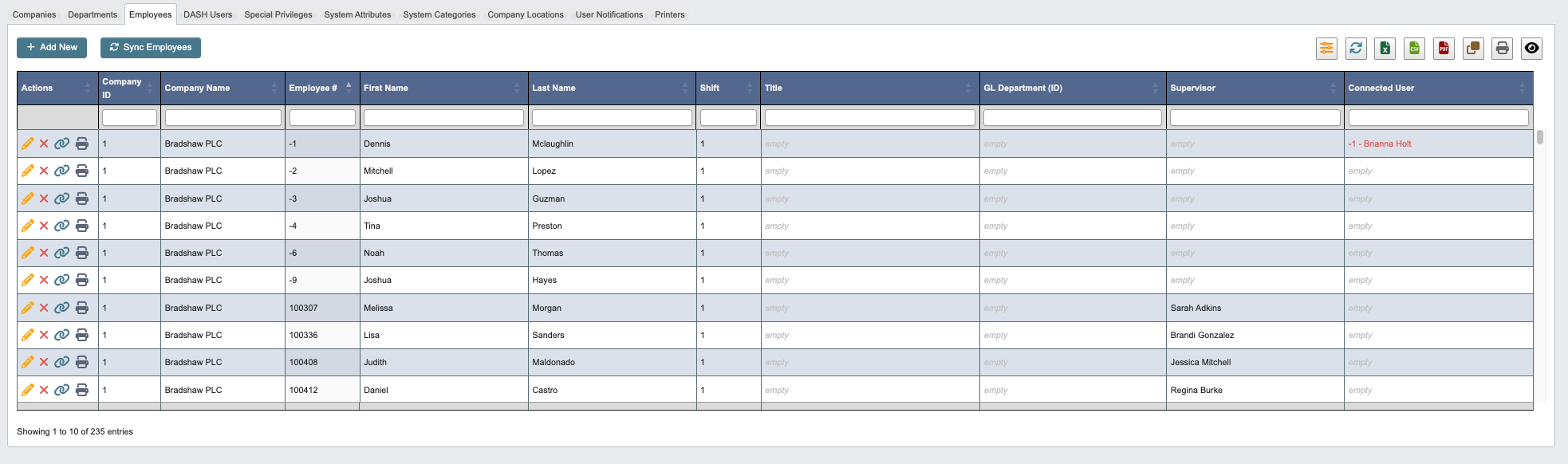1568x464 pixels.
Task: Export the table as PDF
Action: coord(1444,48)
